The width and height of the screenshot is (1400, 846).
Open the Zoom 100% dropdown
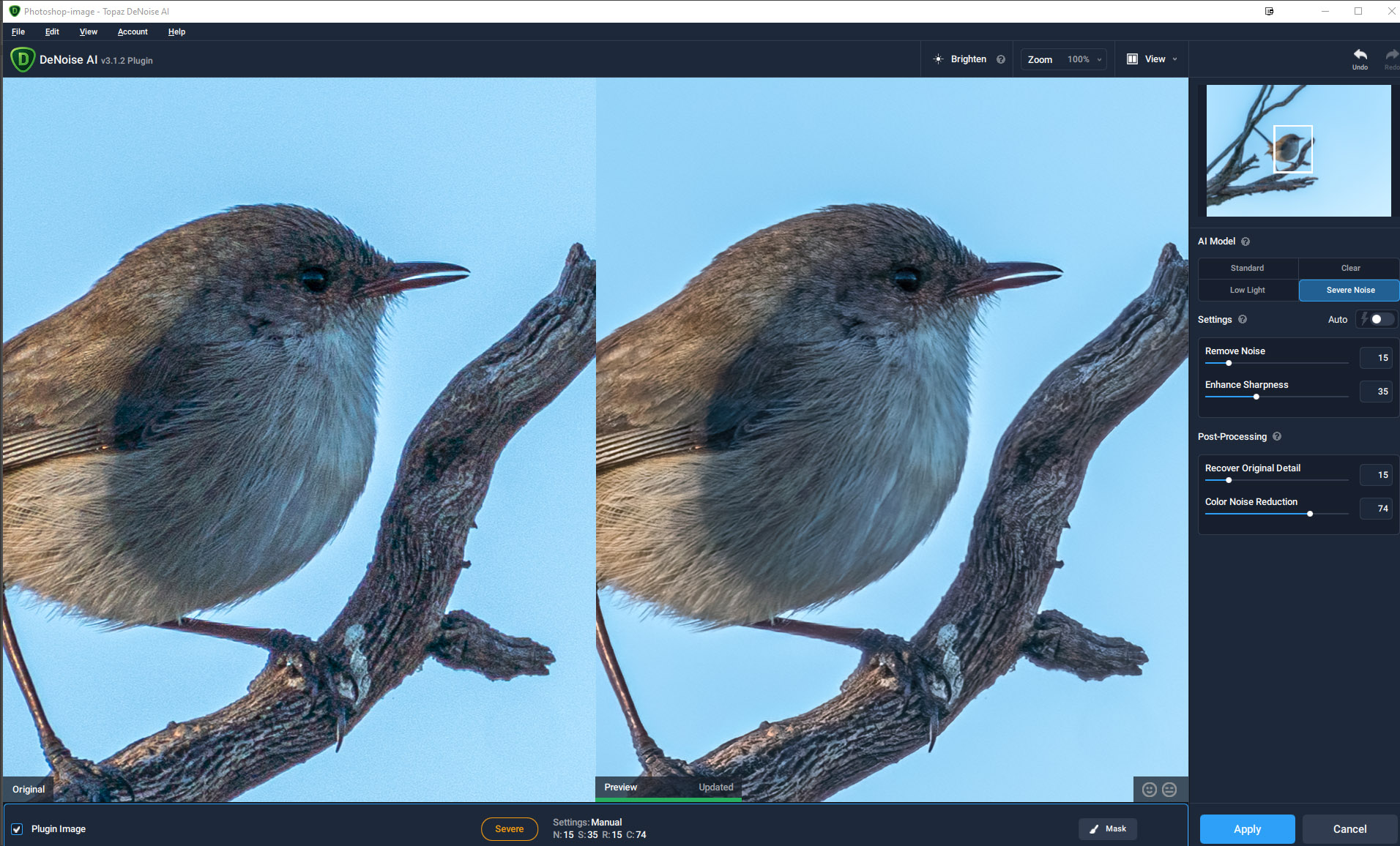[1084, 59]
